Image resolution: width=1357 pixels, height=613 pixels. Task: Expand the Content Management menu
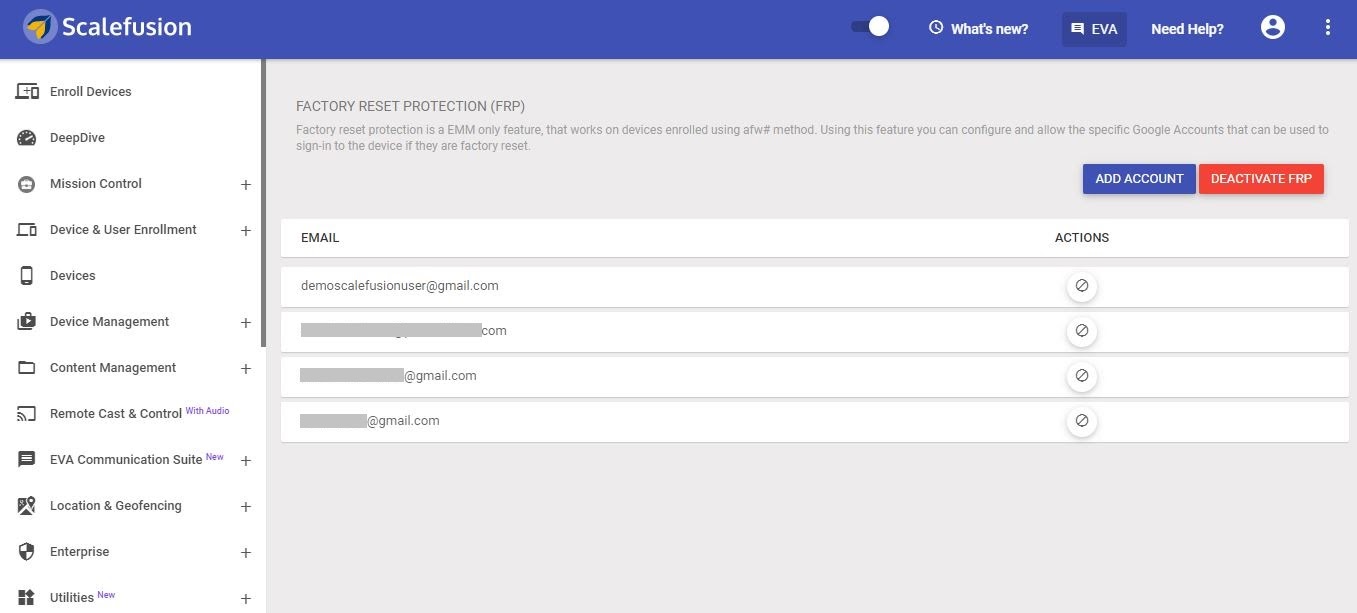click(x=246, y=369)
